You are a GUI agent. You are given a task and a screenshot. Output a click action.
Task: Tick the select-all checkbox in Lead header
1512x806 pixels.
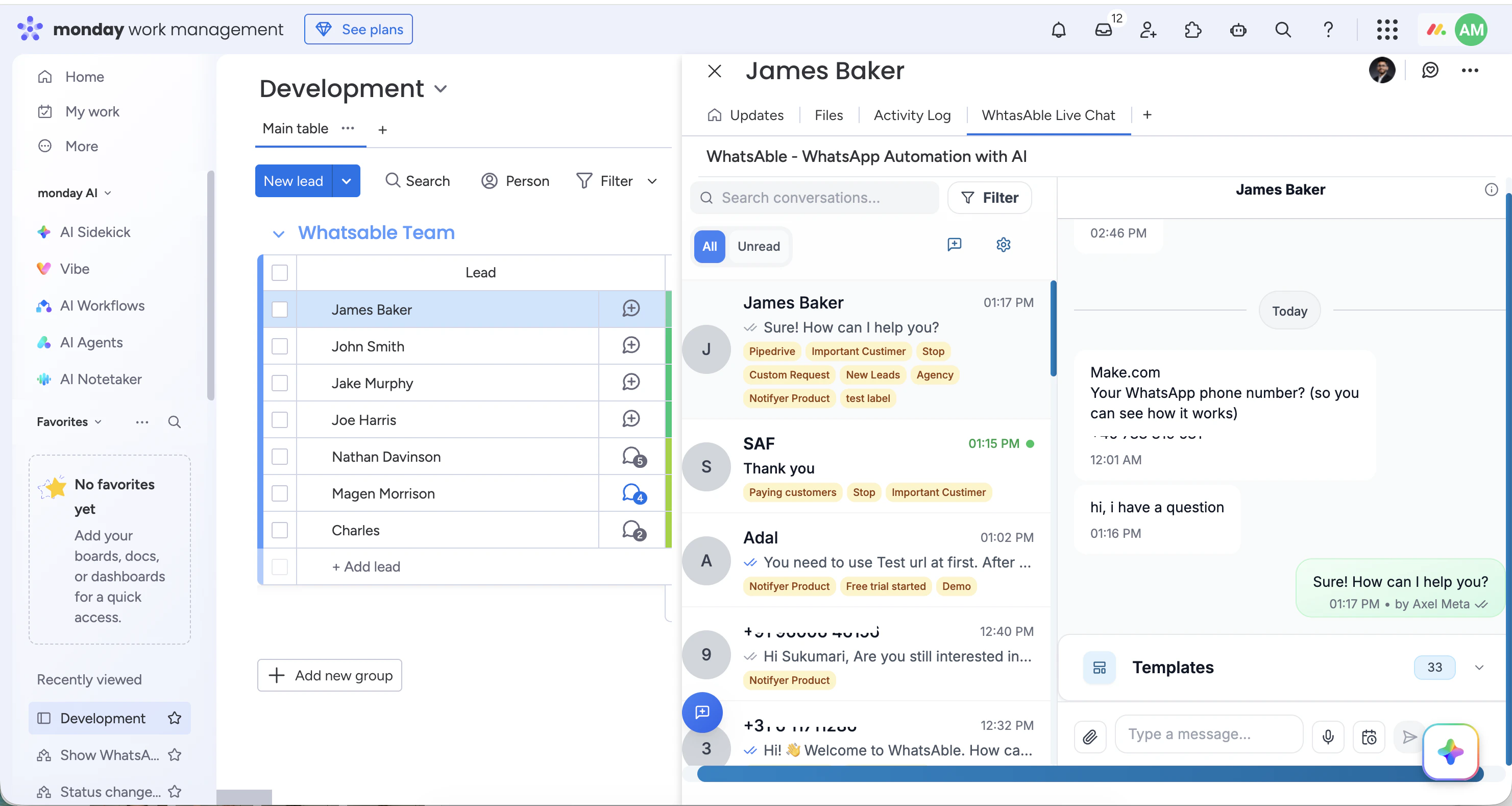[x=279, y=273]
